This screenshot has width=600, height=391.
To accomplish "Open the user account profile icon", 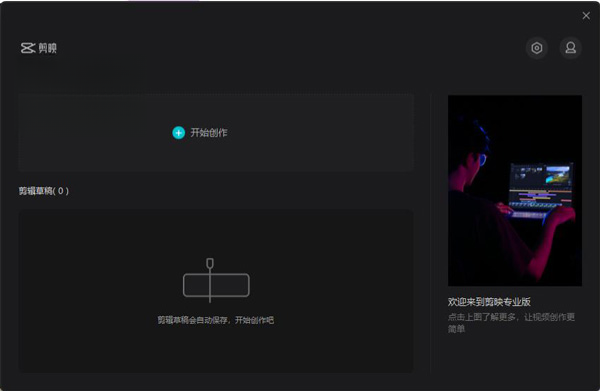I will 571,48.
